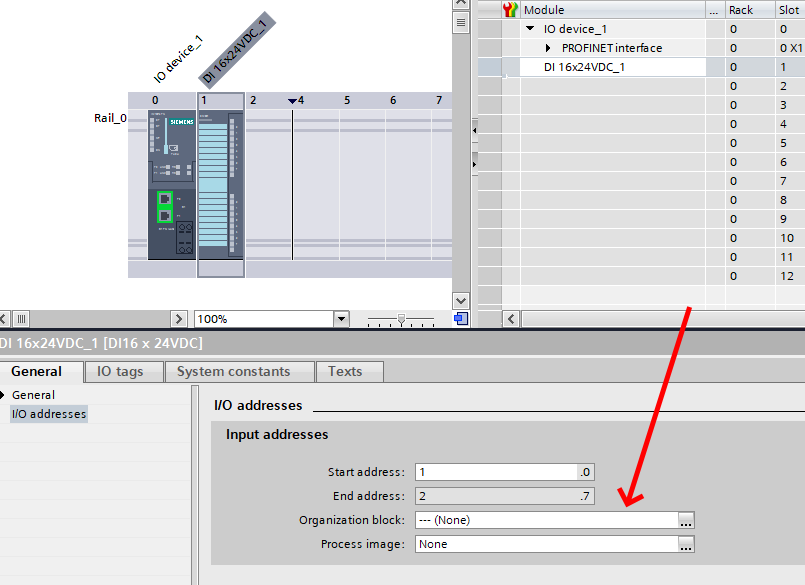Collapse the IO device_1 tree row
The height and width of the screenshot is (585, 805).
point(530,29)
